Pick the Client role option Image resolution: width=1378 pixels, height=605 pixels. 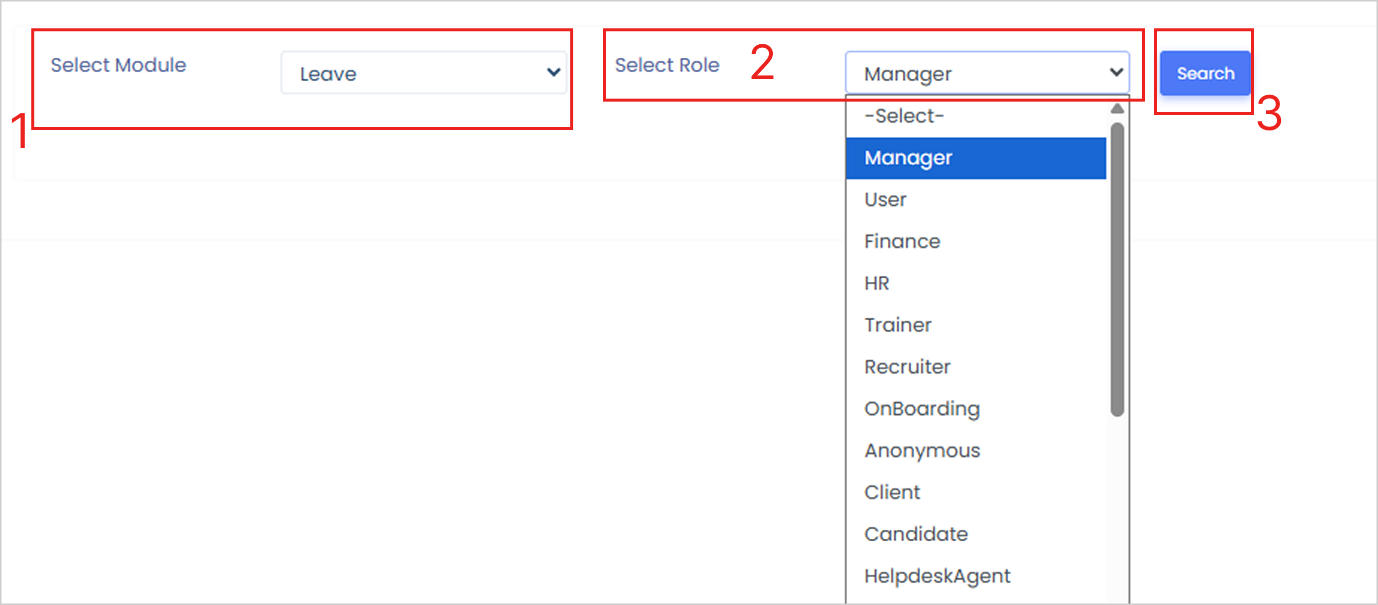click(x=892, y=493)
